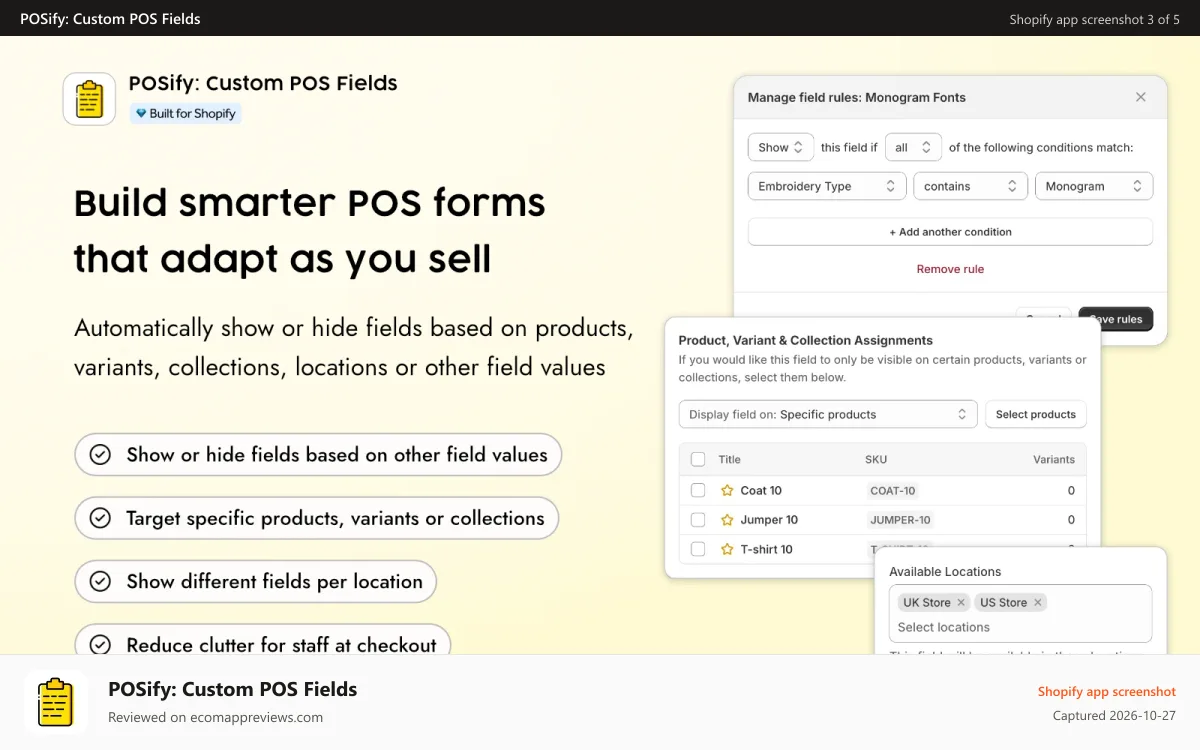Open the Monogram value dropdown

(x=1094, y=186)
